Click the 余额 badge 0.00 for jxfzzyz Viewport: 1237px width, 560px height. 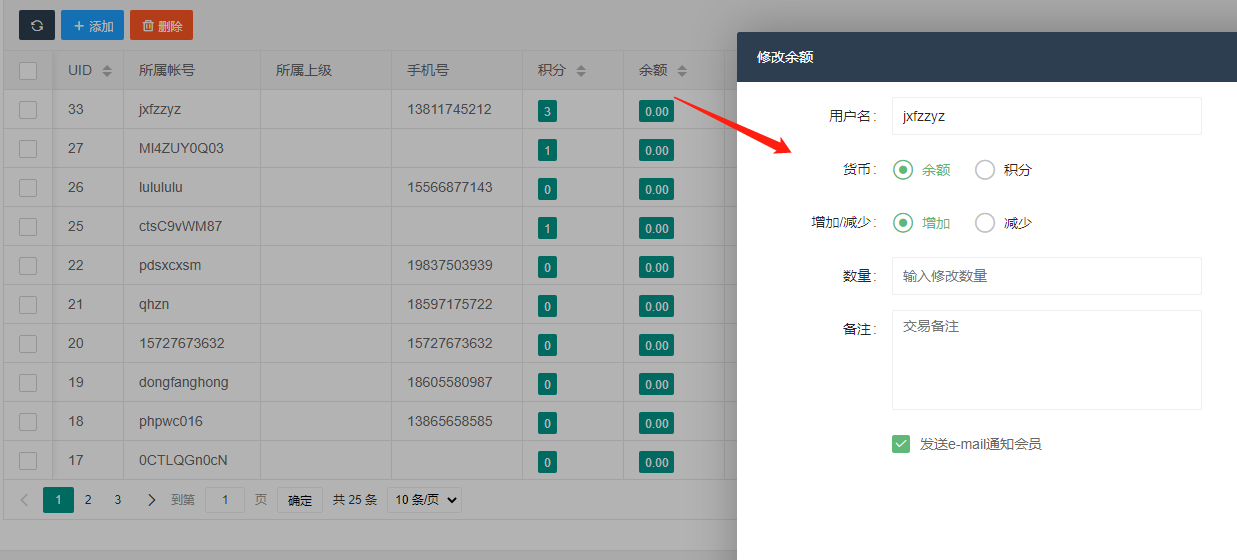click(656, 111)
